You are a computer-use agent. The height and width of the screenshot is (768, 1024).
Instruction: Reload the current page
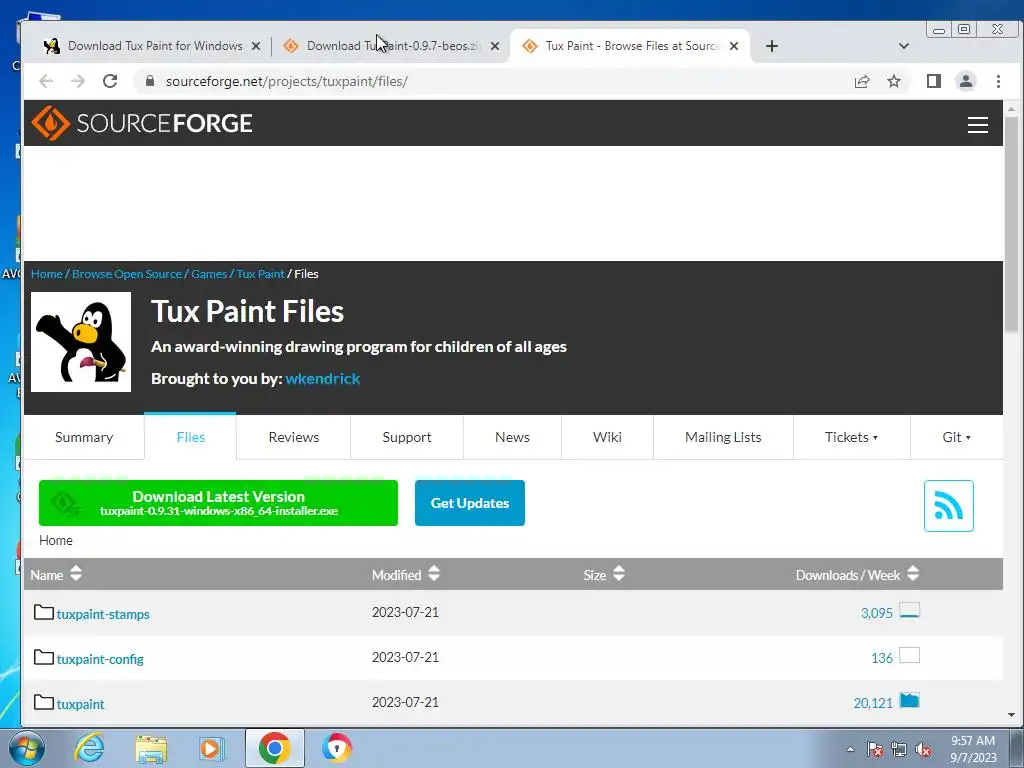110,81
